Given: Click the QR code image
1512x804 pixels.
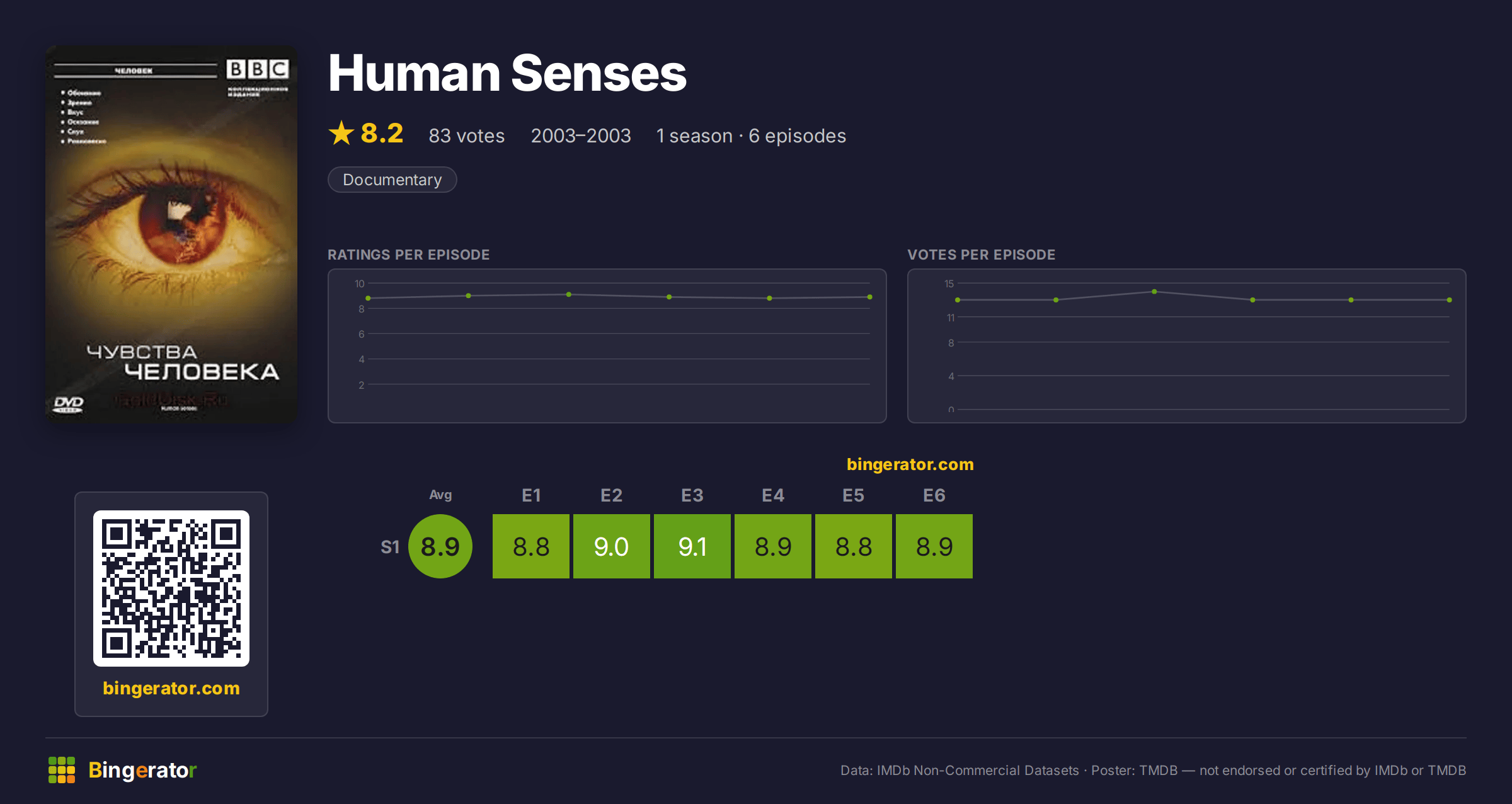Looking at the screenshot, I should (x=171, y=589).
